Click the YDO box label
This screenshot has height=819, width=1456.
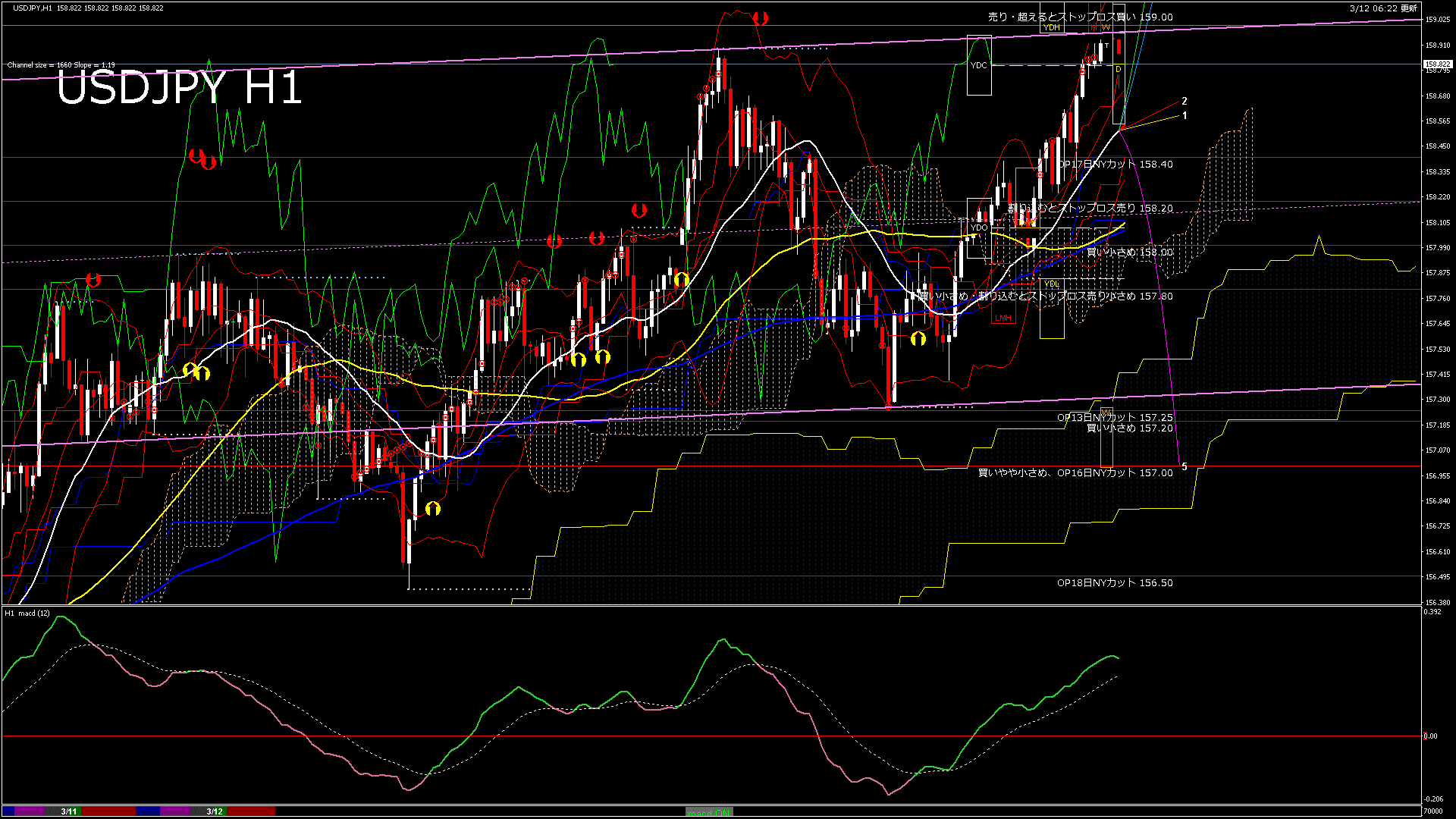point(979,227)
